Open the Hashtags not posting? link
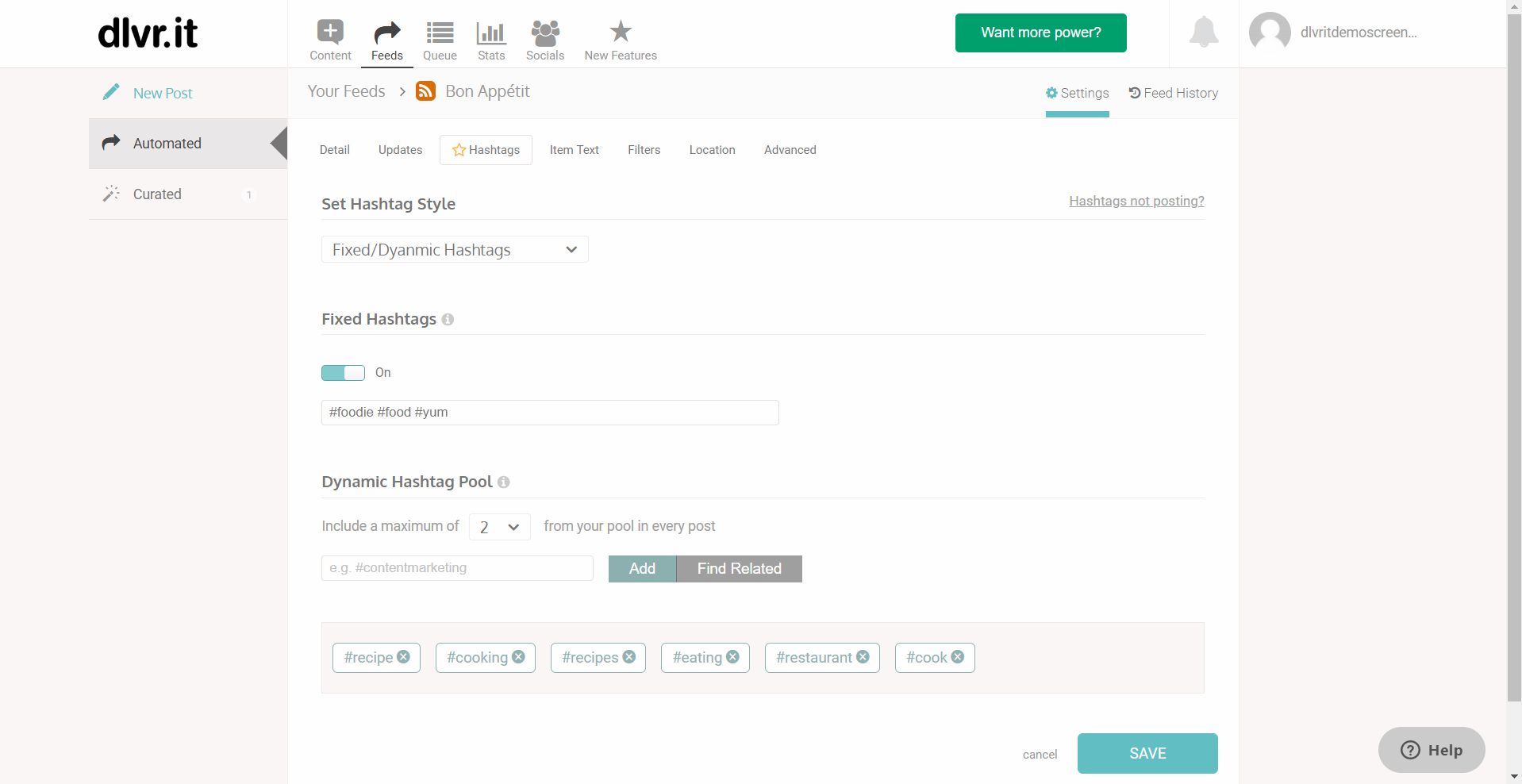This screenshot has width=1522, height=784. coord(1136,201)
